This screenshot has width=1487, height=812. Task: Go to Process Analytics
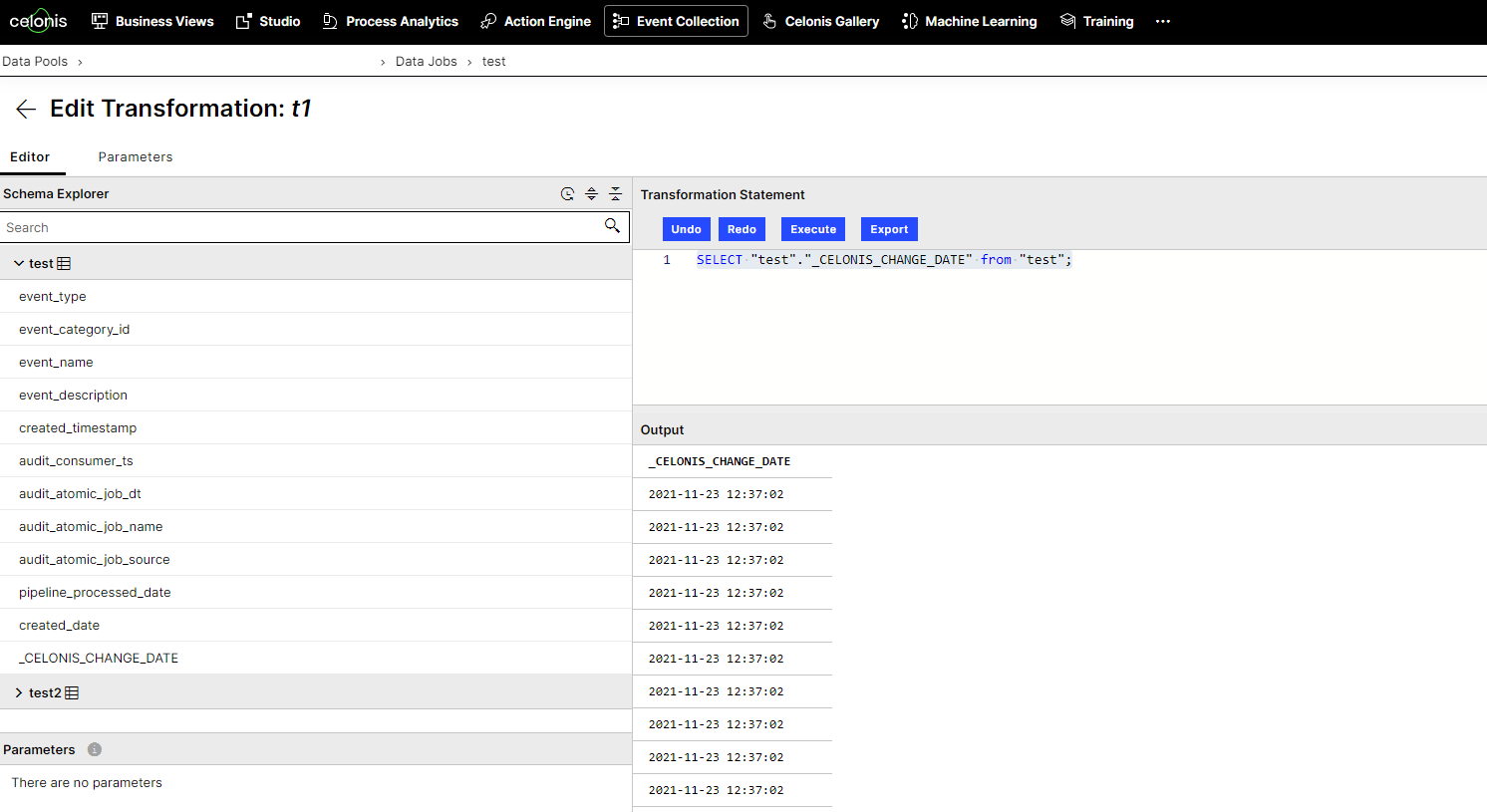click(x=390, y=21)
